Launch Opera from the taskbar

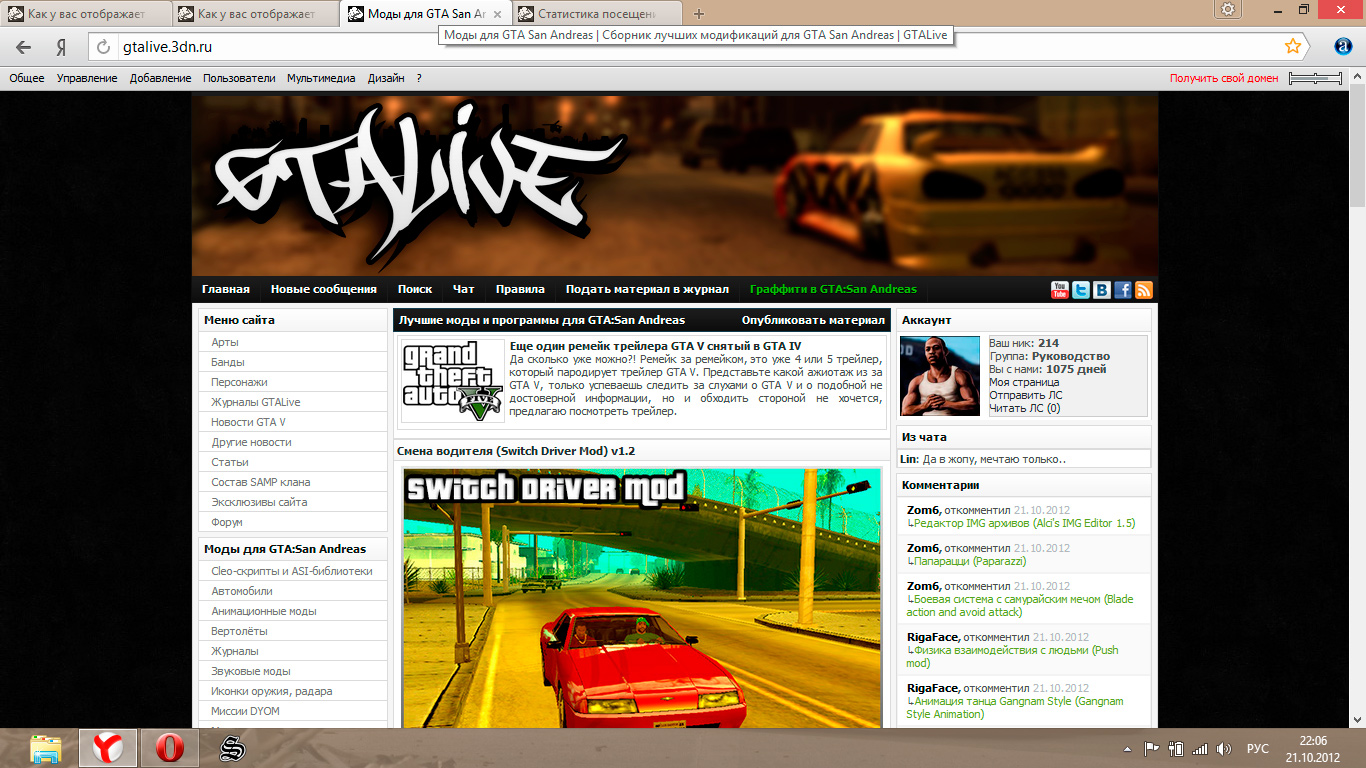[169, 748]
